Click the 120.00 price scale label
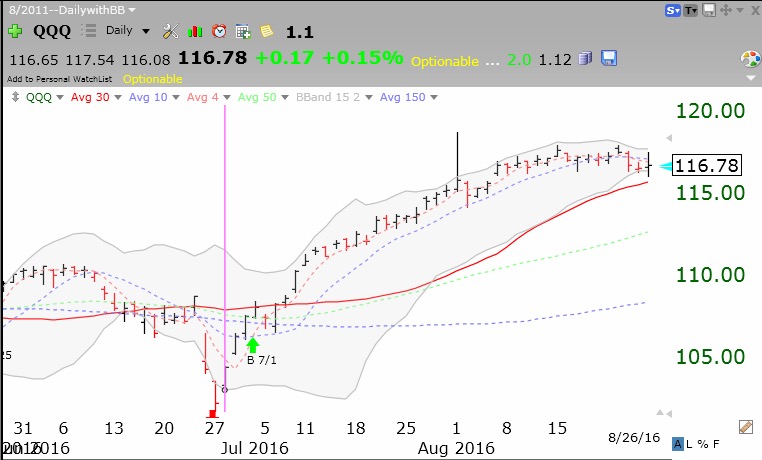 [x=710, y=111]
